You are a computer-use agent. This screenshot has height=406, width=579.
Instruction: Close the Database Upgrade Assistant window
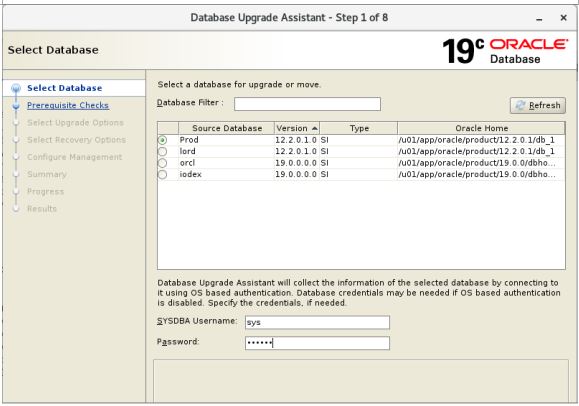[563, 17]
